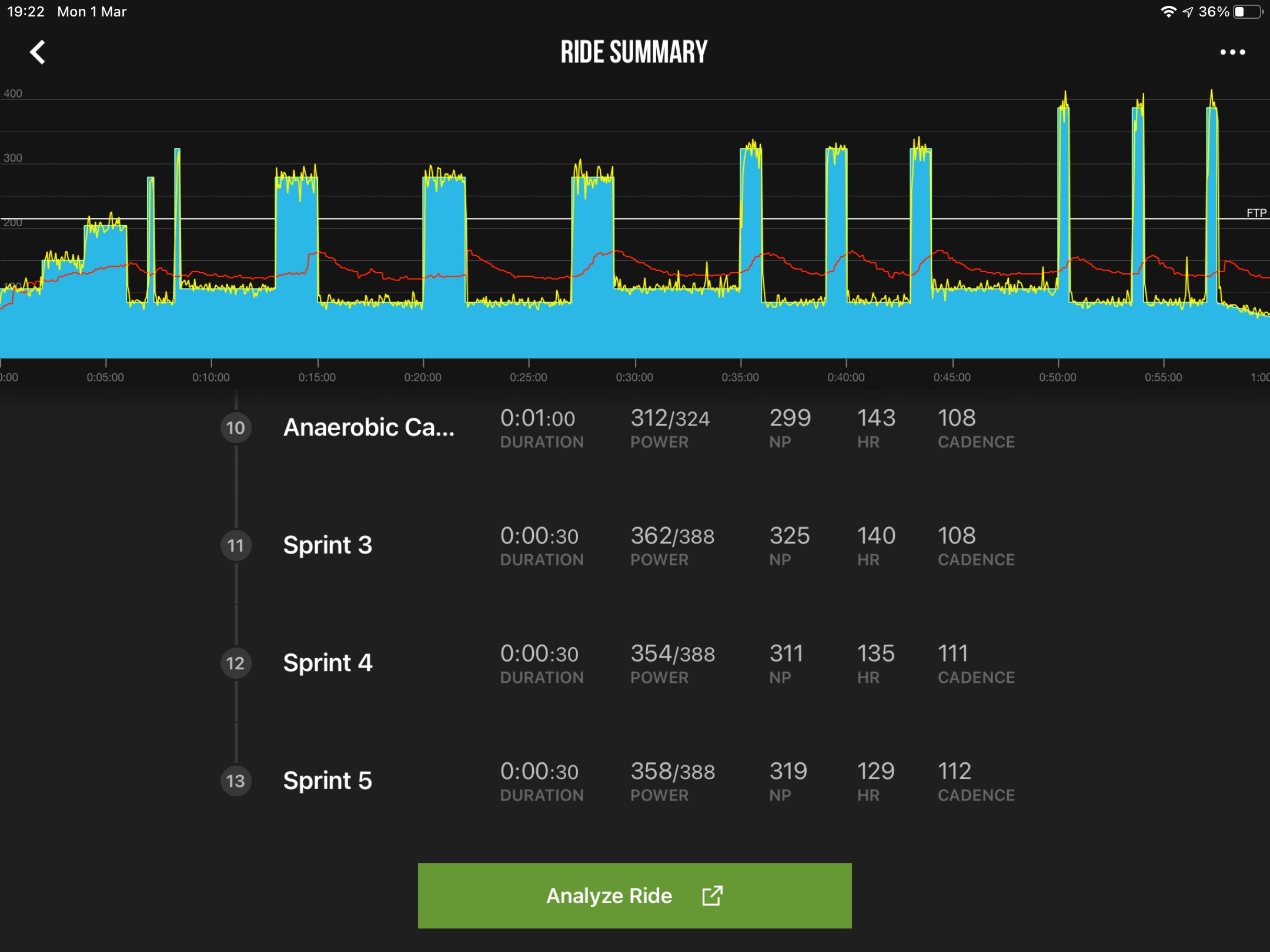Open the three-dot more options menu
Screen dimensions: 1270x952
tap(1232, 52)
